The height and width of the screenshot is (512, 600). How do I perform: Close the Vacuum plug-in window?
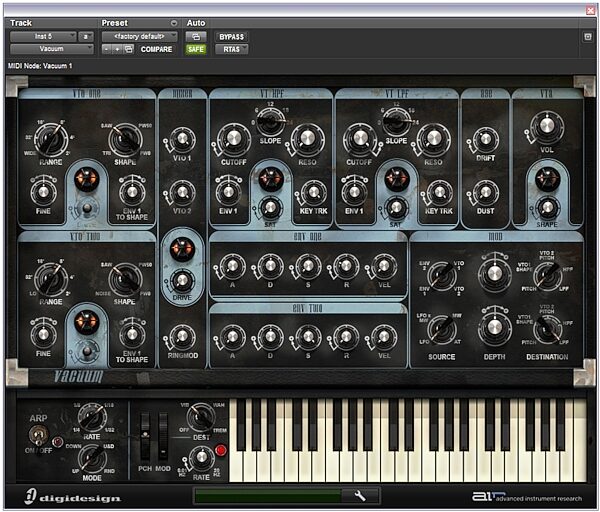(590, 10)
